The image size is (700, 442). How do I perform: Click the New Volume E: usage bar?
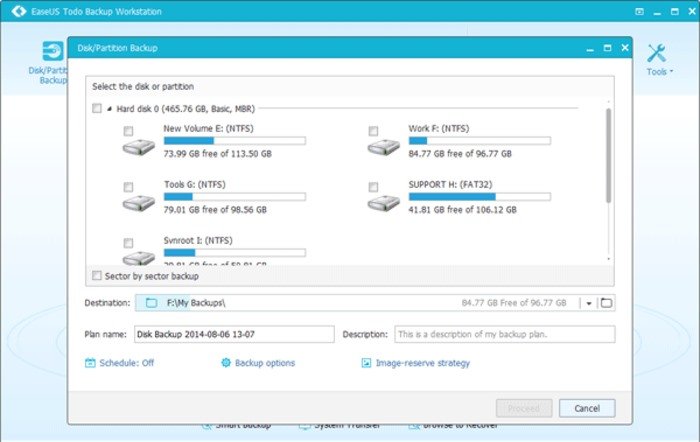pos(235,141)
